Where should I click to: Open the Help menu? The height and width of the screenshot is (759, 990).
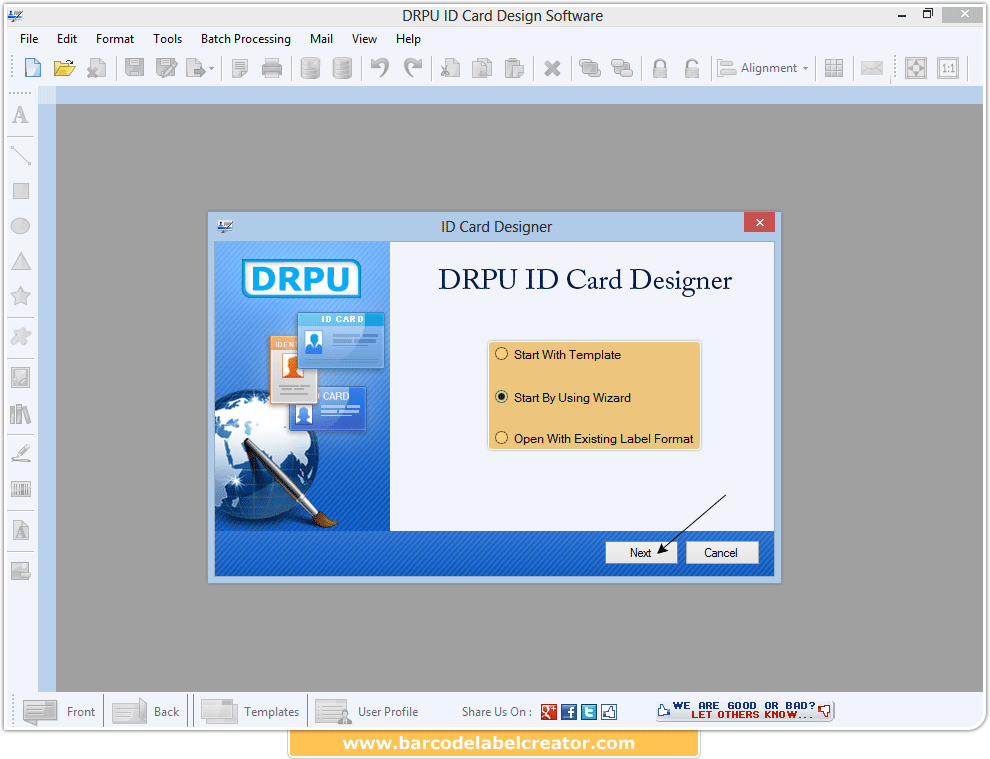pyautogui.click(x=409, y=39)
